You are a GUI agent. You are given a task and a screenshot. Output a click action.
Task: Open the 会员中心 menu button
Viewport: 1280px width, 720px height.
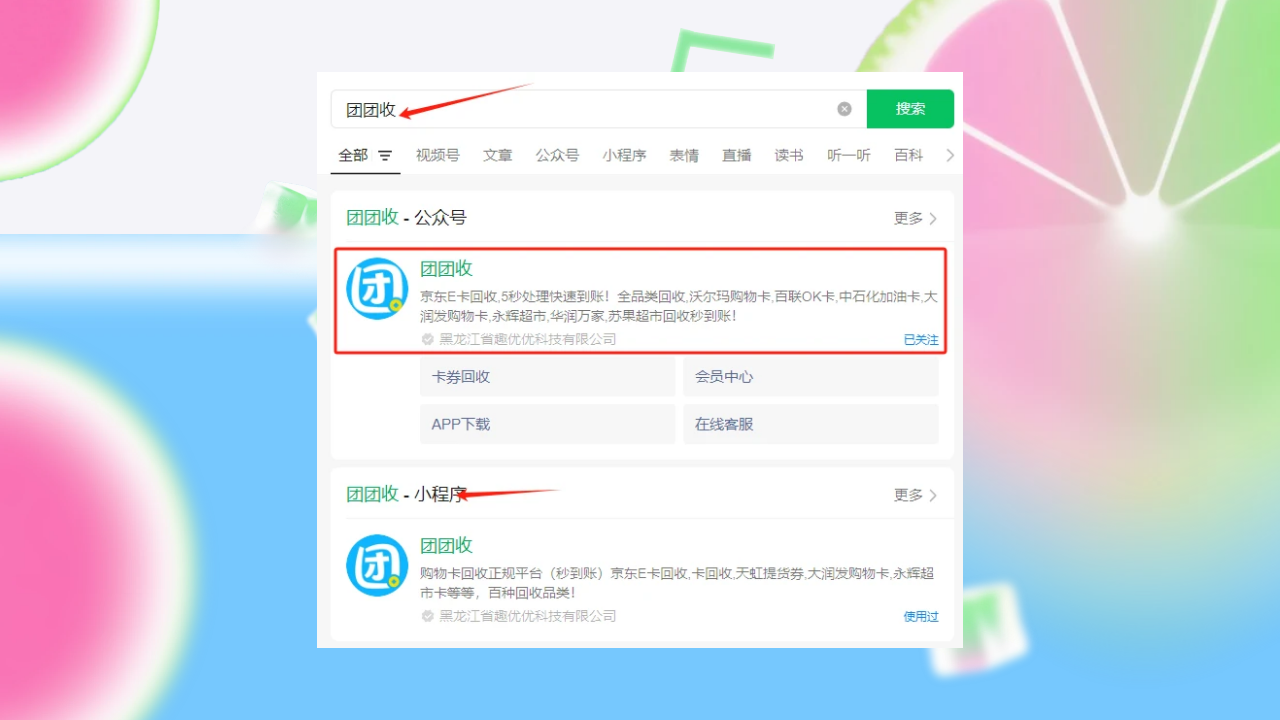pos(811,377)
